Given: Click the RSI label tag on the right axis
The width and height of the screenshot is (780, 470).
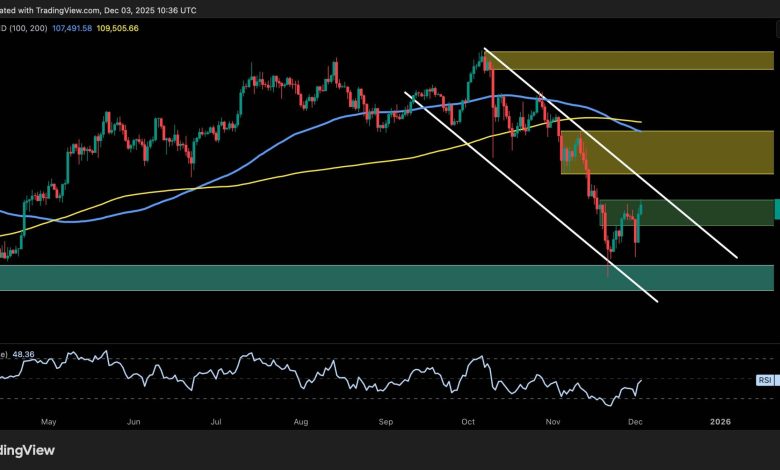Looking at the screenshot, I should [x=765, y=380].
